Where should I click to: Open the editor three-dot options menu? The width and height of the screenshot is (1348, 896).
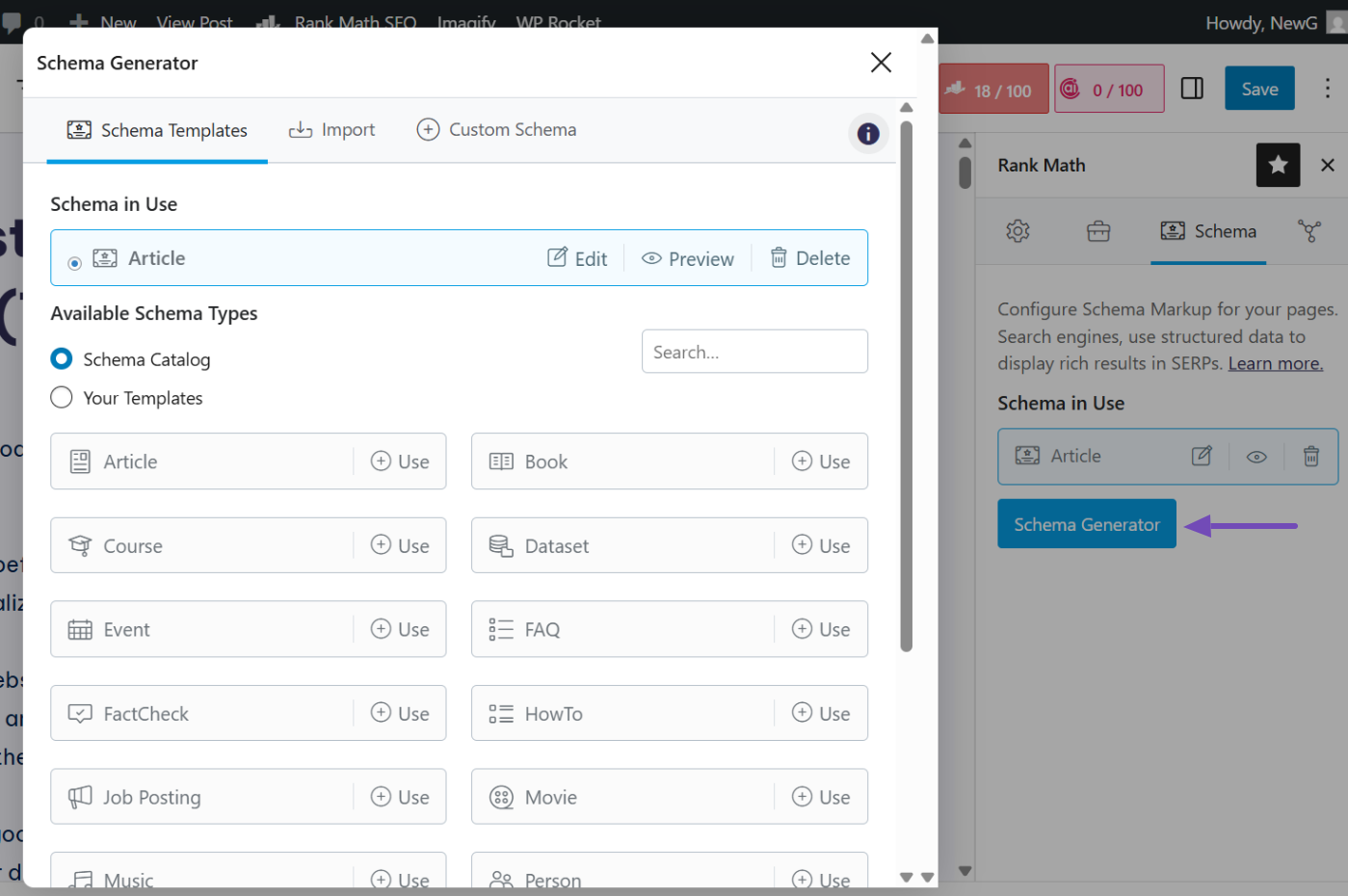[1327, 89]
